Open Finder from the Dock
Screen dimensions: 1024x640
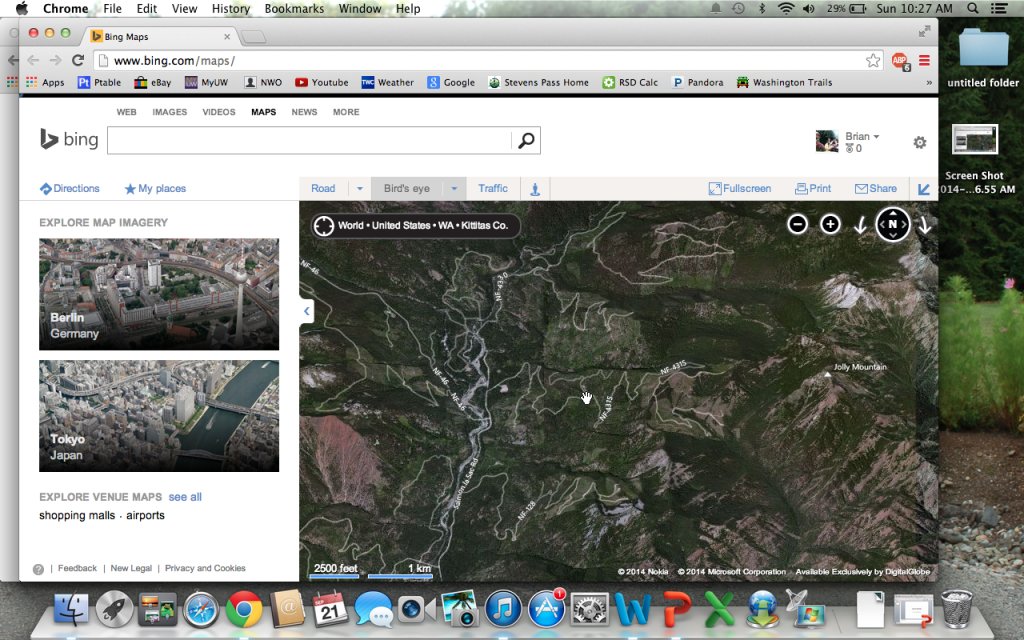click(x=71, y=609)
